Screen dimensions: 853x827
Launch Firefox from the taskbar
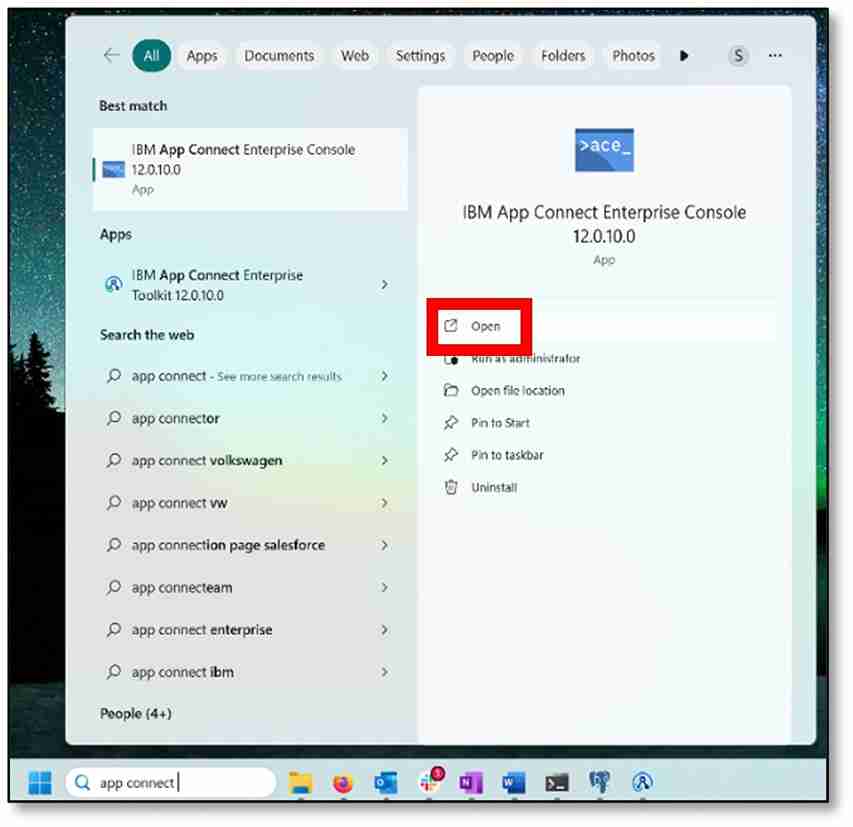[x=344, y=782]
